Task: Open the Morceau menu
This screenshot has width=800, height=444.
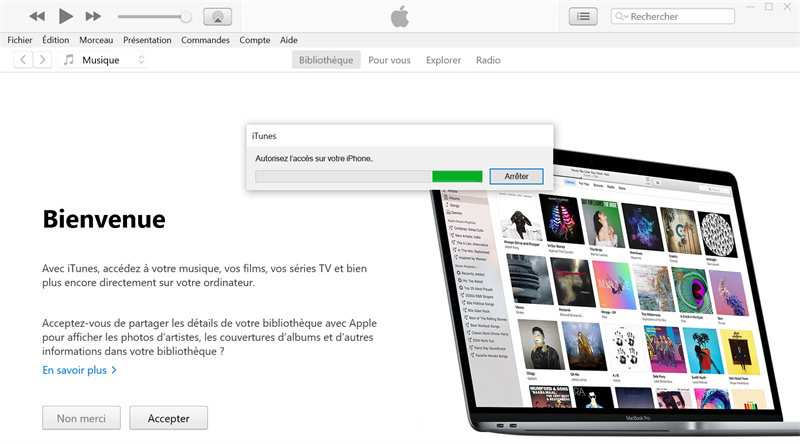Action: [x=96, y=40]
